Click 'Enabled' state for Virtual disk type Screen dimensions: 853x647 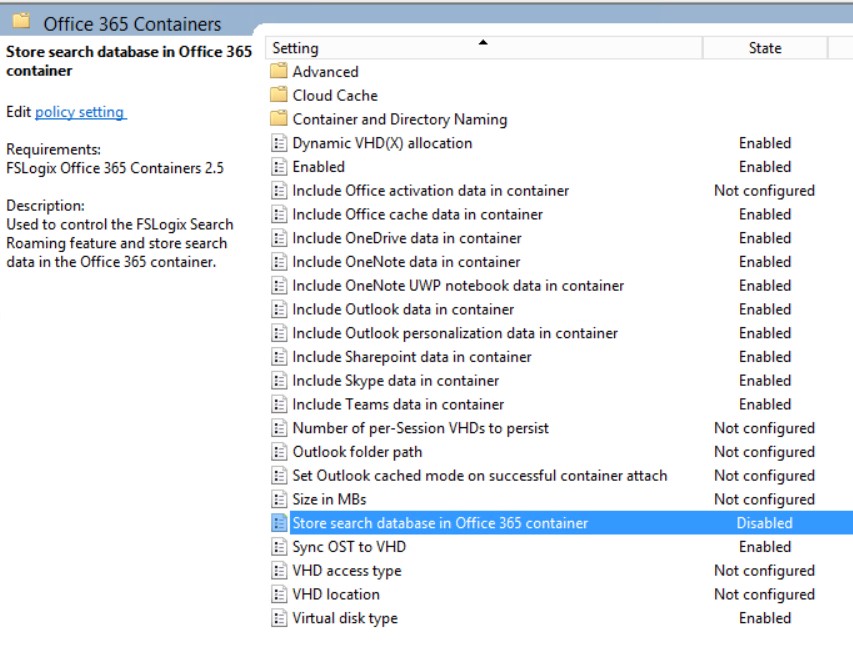coord(764,618)
